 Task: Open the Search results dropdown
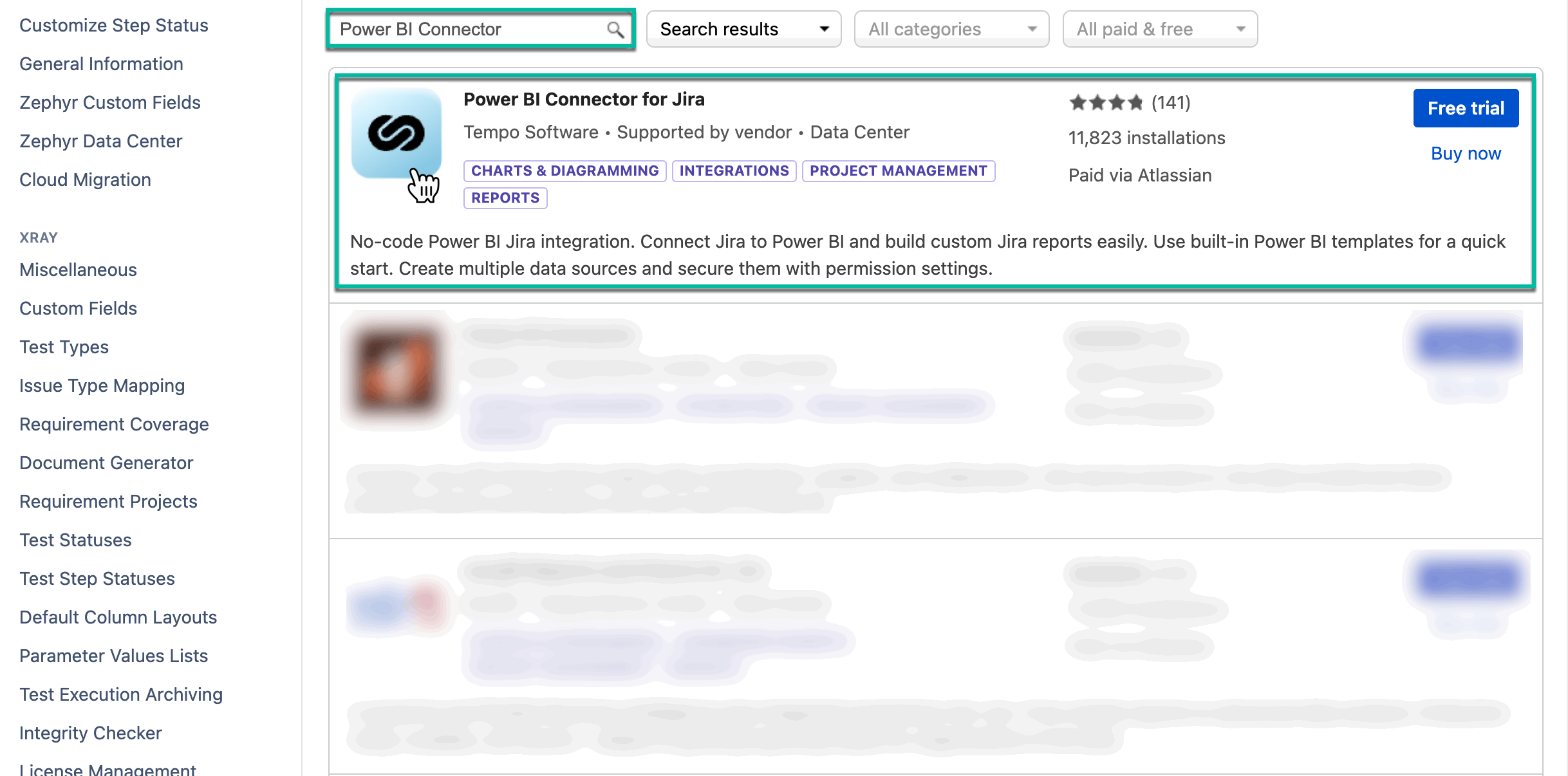(743, 29)
